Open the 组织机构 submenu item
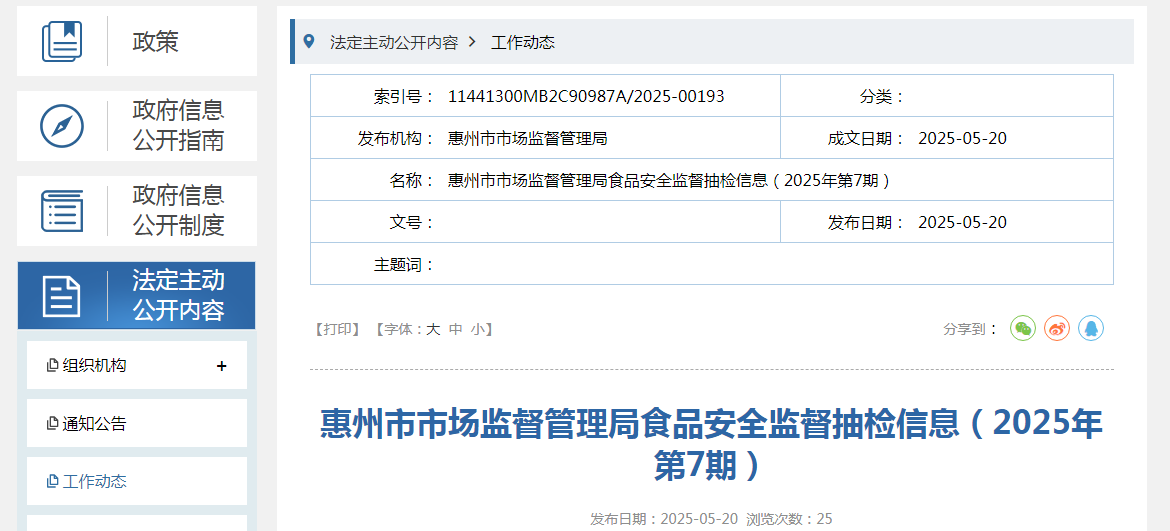 [137, 365]
